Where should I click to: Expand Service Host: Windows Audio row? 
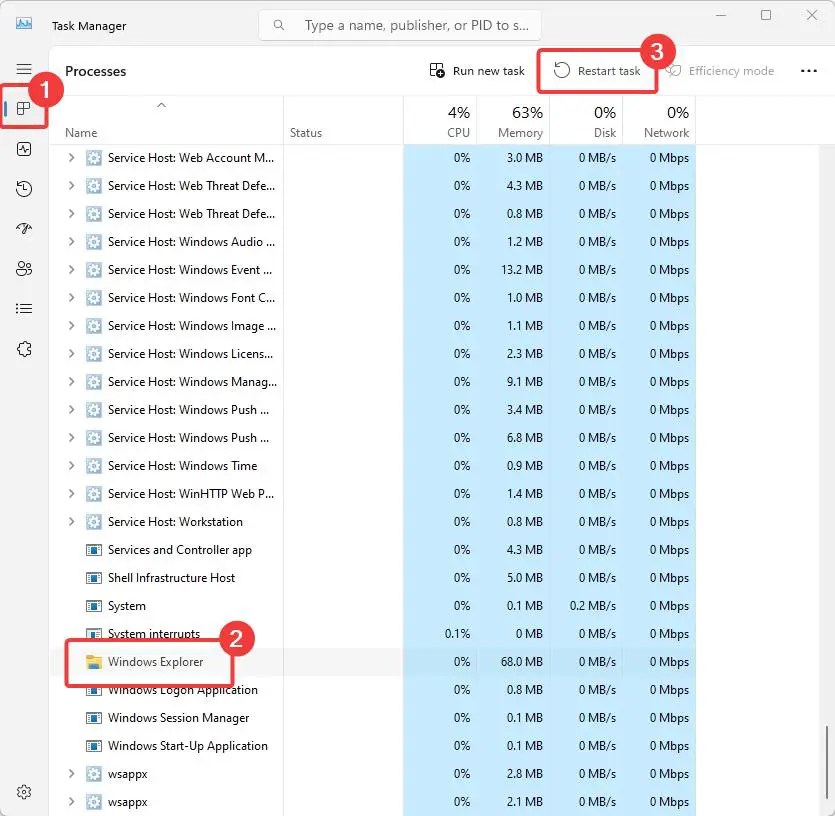tap(71, 241)
